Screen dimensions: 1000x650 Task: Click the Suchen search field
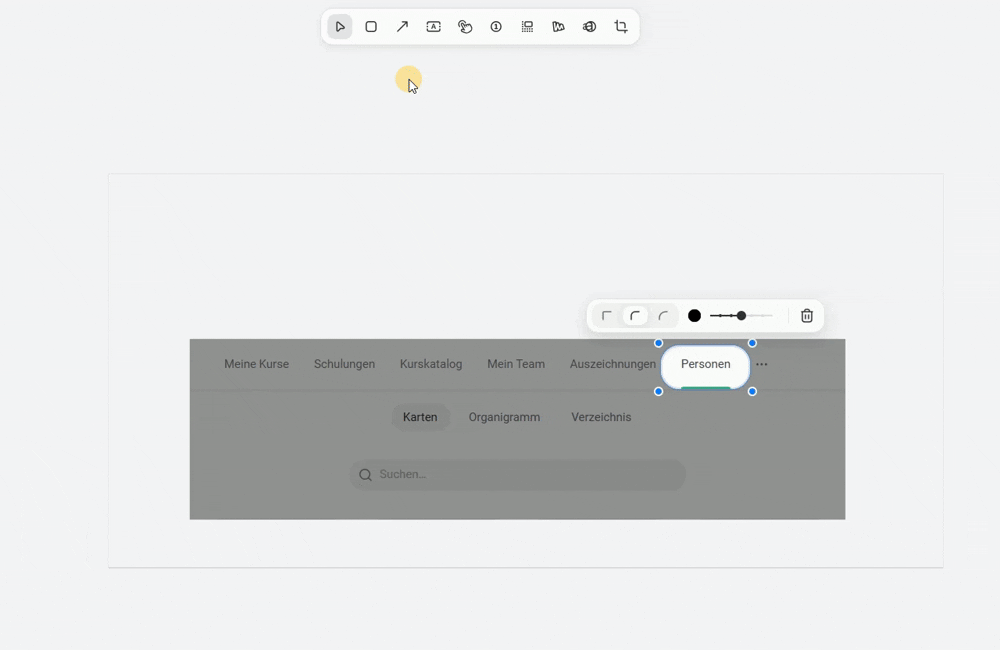pos(520,475)
